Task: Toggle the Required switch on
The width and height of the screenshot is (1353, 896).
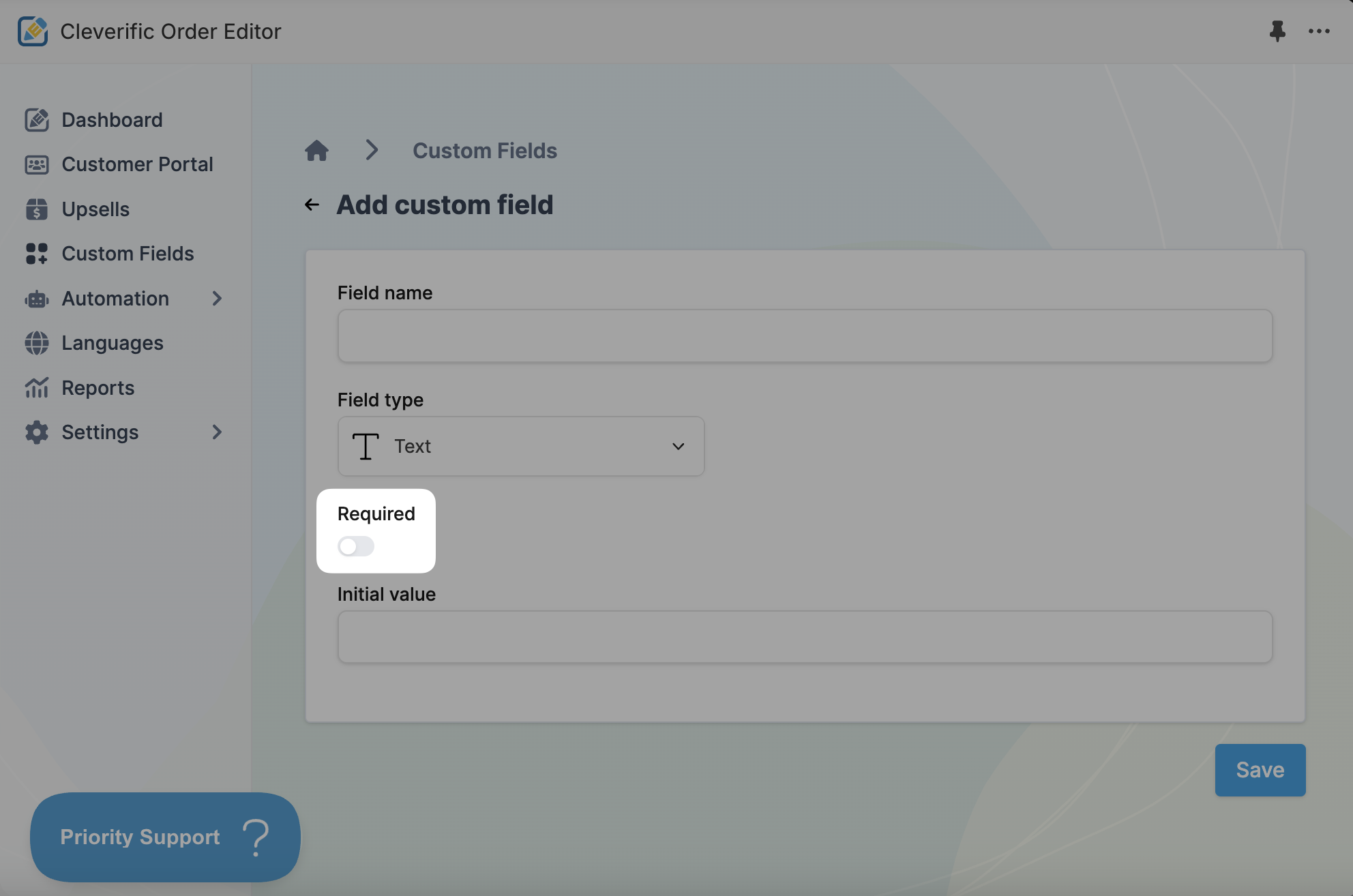Action: click(x=356, y=546)
